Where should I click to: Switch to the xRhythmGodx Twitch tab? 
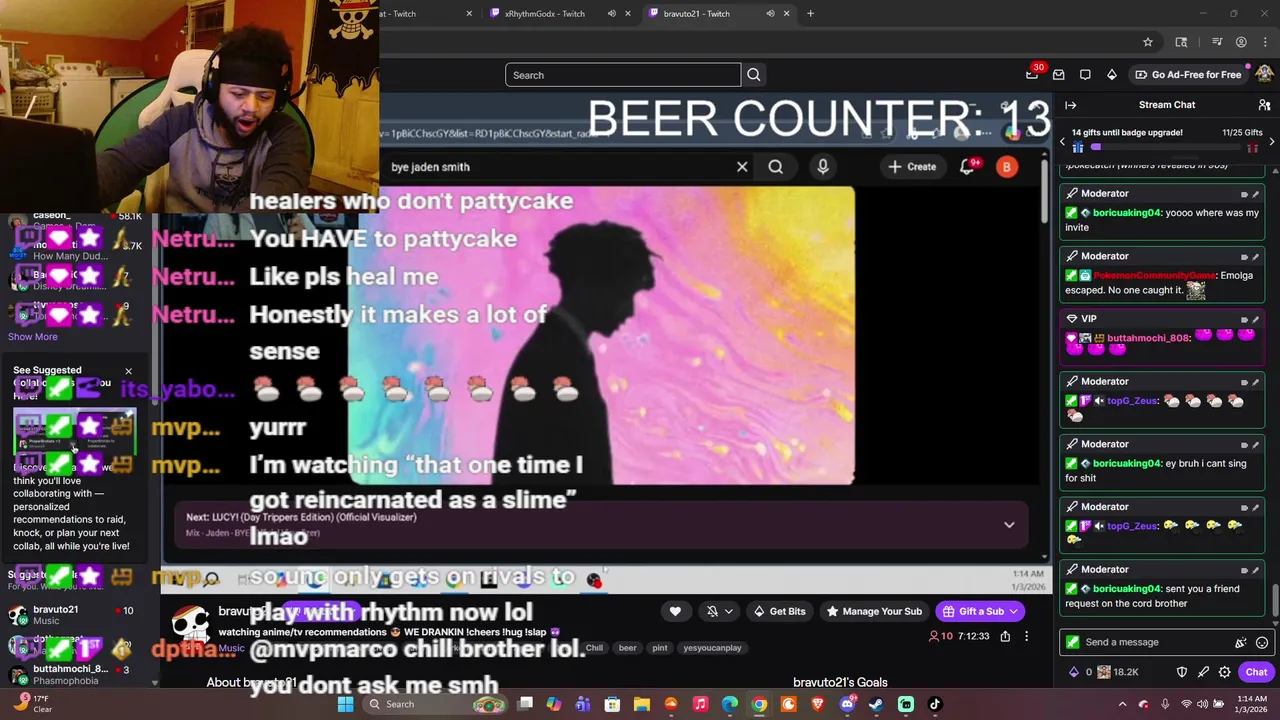click(545, 14)
